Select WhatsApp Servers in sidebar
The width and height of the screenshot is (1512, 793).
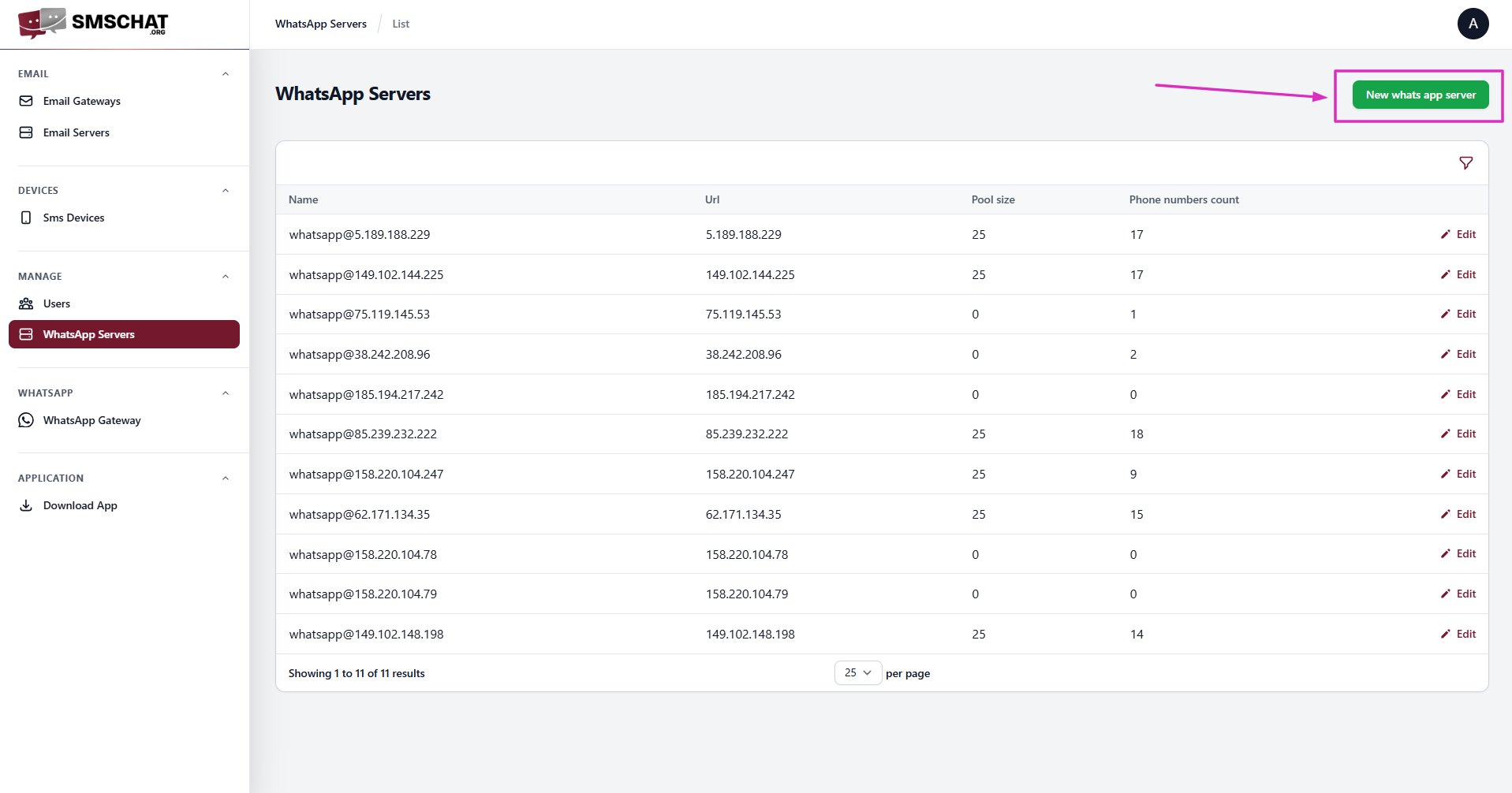[124, 334]
